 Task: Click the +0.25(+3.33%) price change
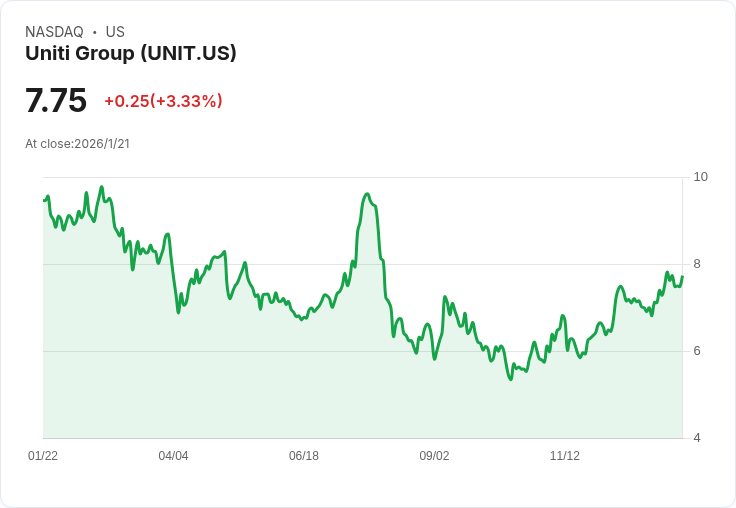click(163, 101)
